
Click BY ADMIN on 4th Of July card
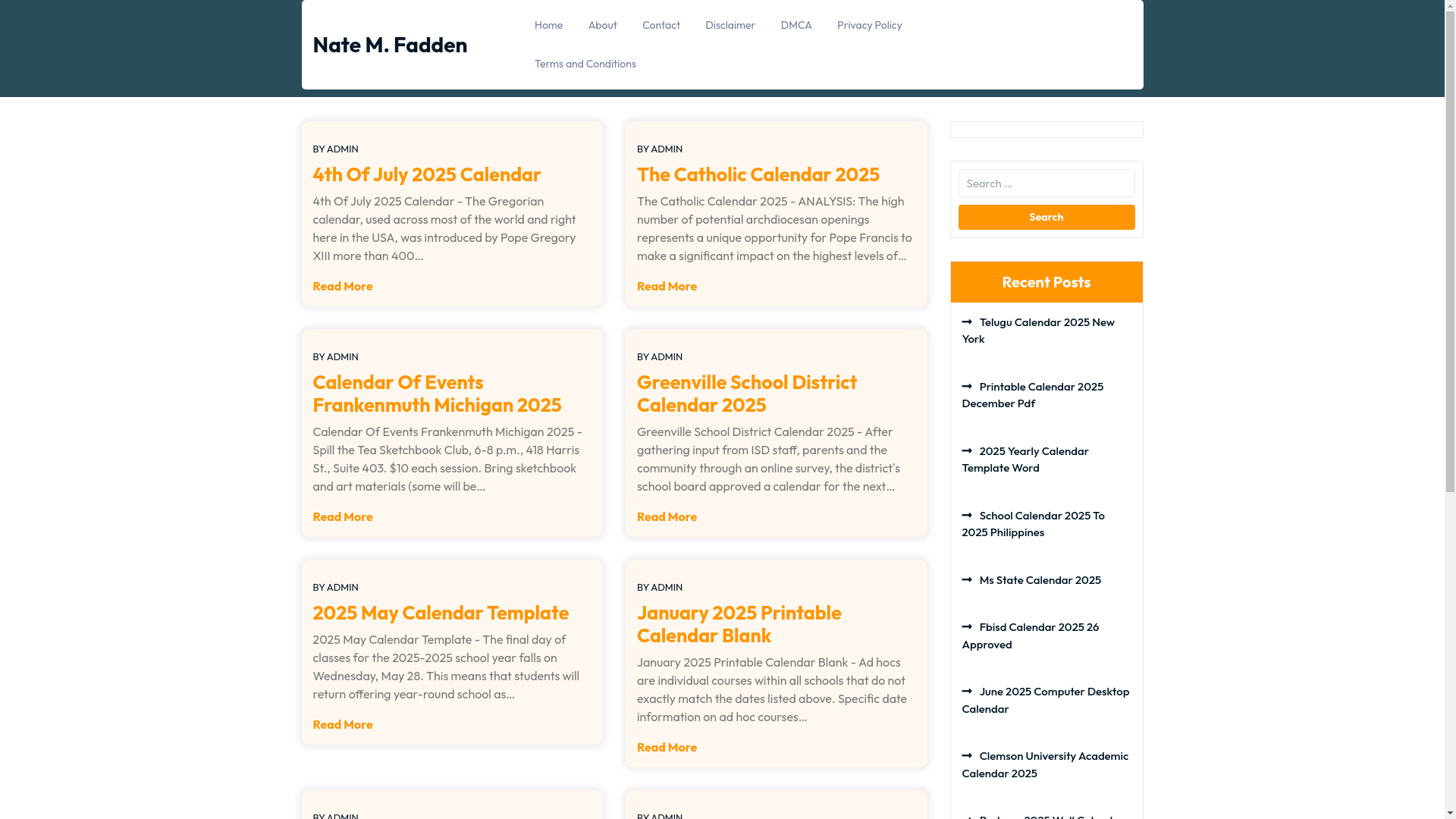[x=335, y=149]
